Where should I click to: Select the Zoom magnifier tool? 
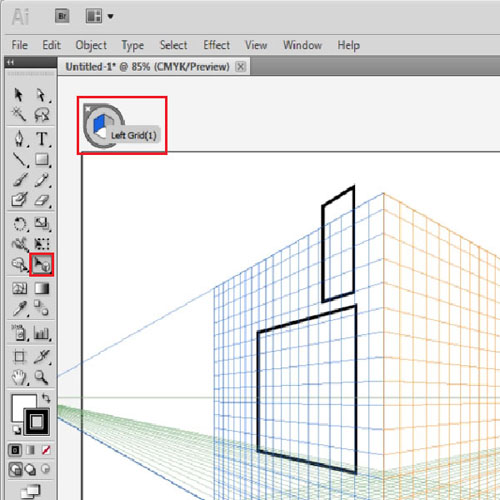click(41, 377)
